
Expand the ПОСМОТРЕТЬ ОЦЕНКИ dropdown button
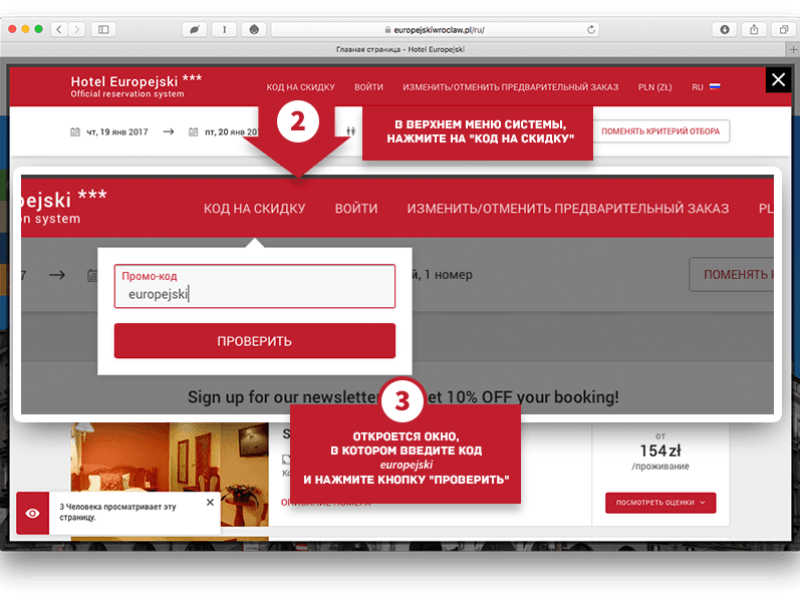point(661,503)
